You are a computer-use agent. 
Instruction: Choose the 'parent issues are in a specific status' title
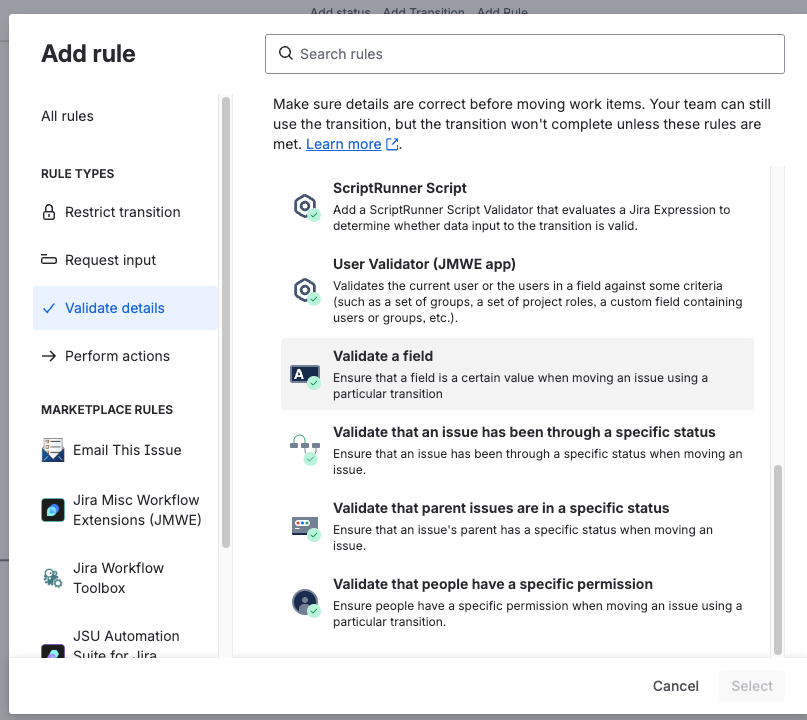tap(501, 508)
